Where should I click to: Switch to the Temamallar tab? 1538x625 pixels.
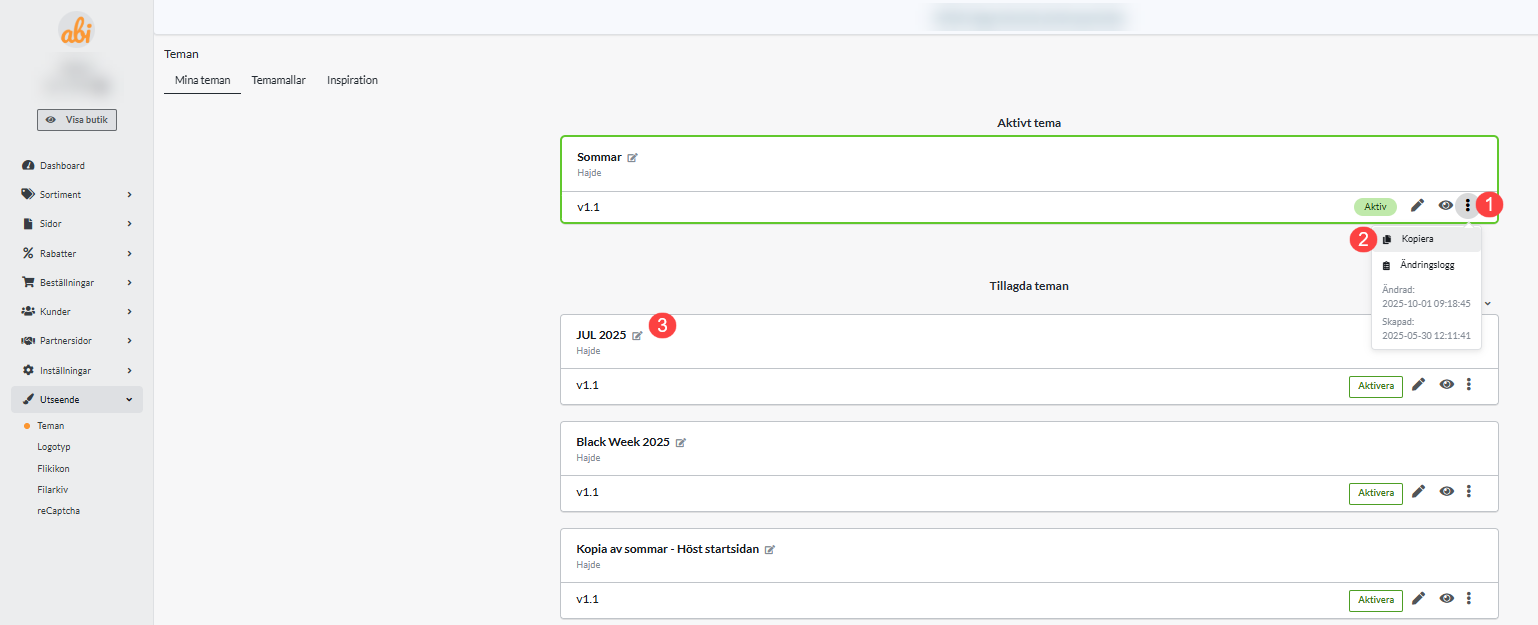[278, 80]
